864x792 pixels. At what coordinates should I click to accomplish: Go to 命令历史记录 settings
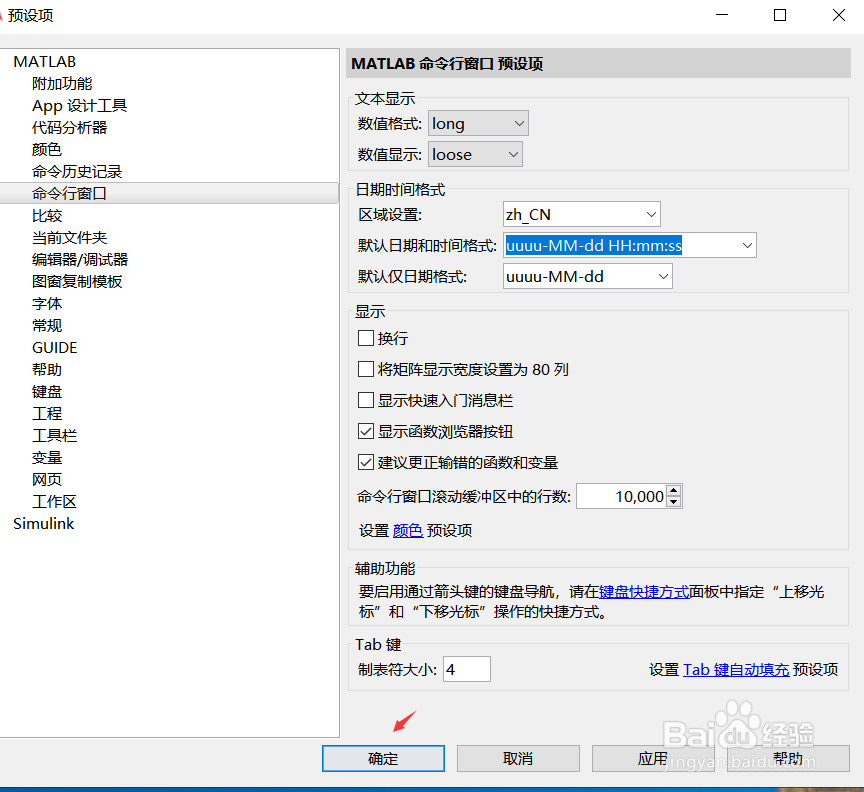[77, 172]
